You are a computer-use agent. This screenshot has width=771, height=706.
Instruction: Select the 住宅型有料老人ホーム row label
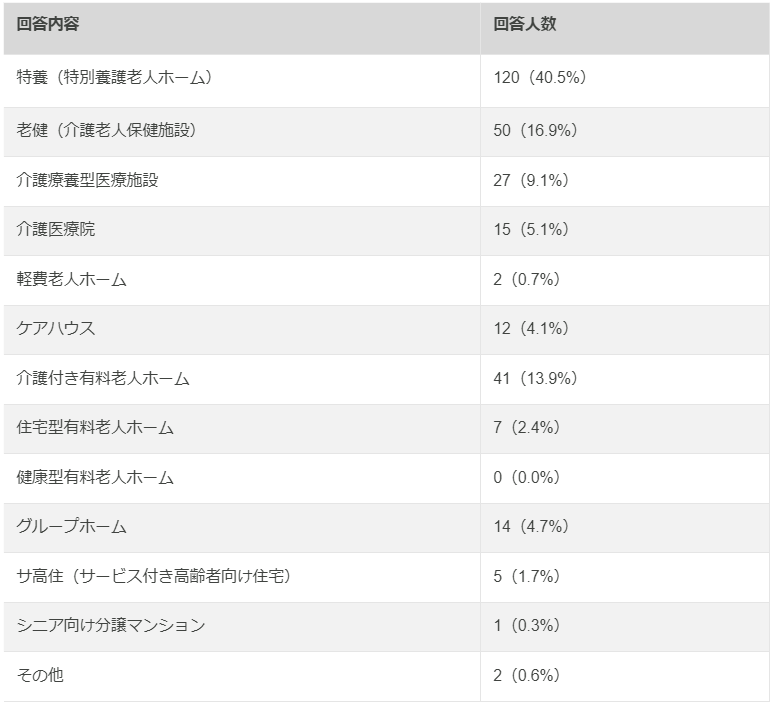pyautogui.click(x=96, y=428)
